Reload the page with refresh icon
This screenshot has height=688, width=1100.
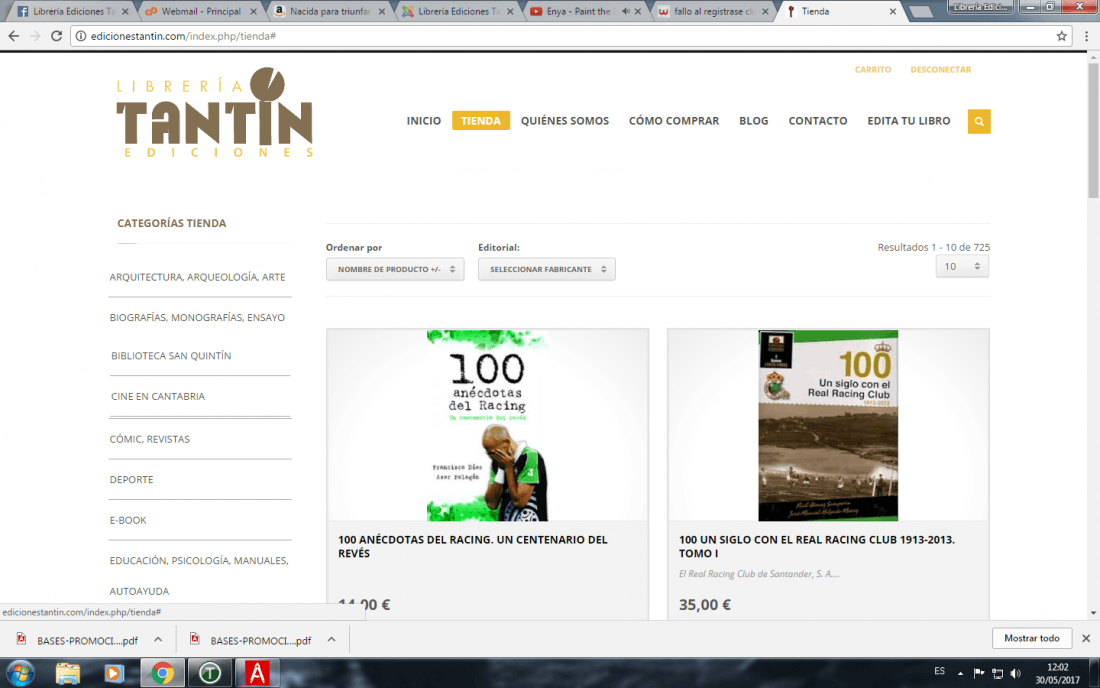57,36
